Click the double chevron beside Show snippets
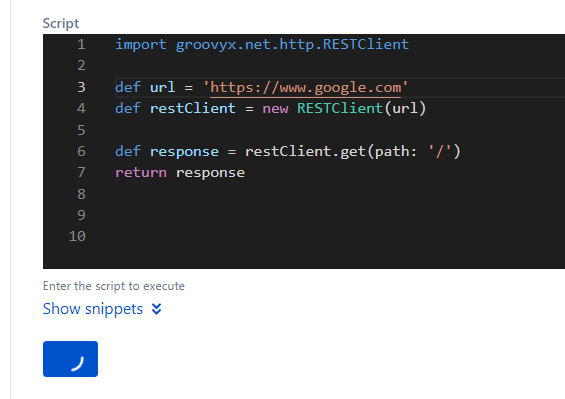The width and height of the screenshot is (565, 399). [x=156, y=309]
